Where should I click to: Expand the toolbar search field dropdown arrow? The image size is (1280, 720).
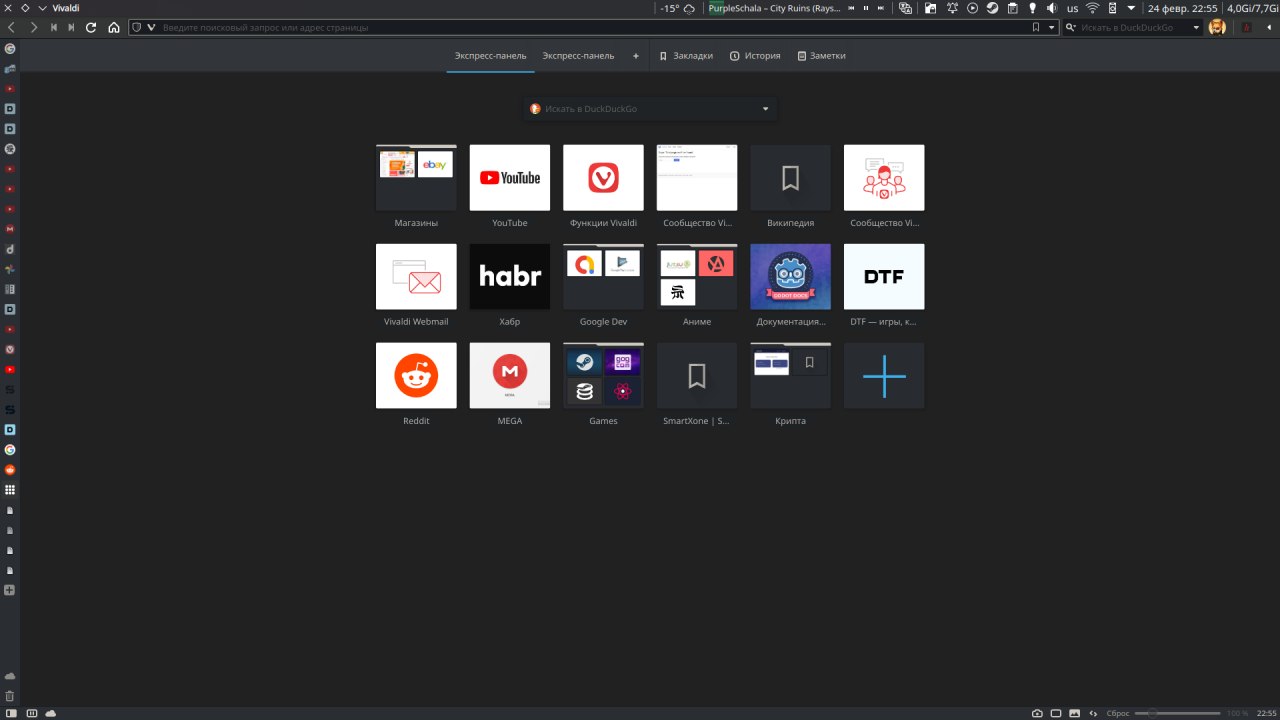(x=1196, y=27)
